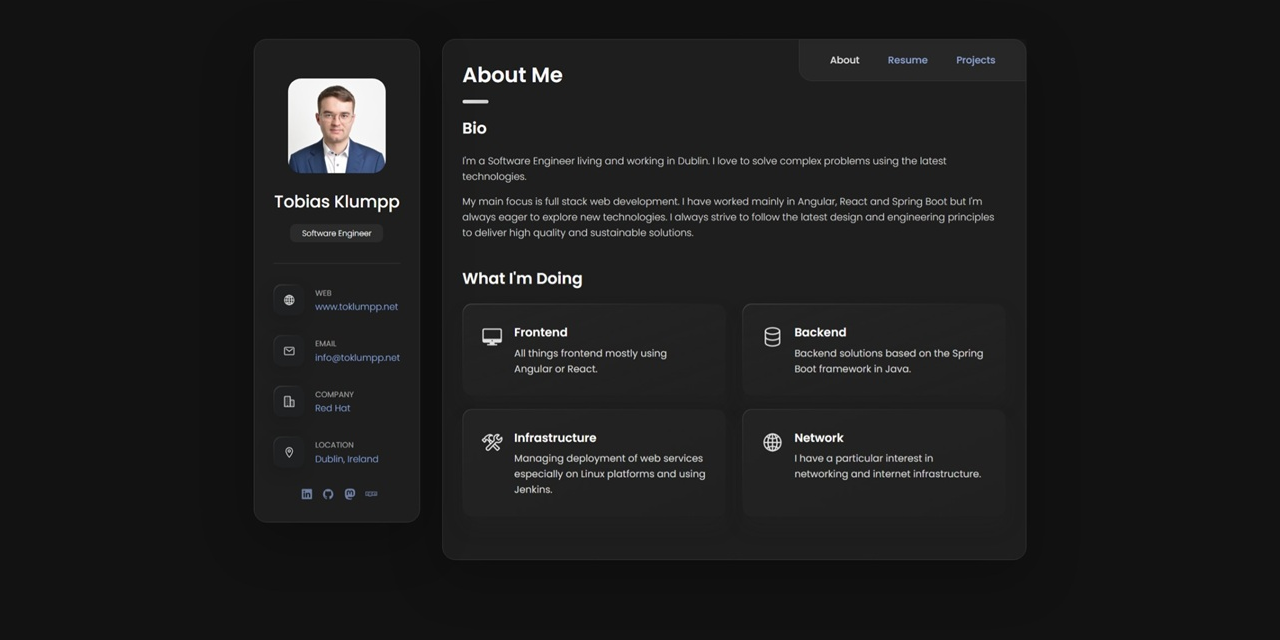Click the Infrastructure tools icon
1280x640 pixels.
pos(491,442)
